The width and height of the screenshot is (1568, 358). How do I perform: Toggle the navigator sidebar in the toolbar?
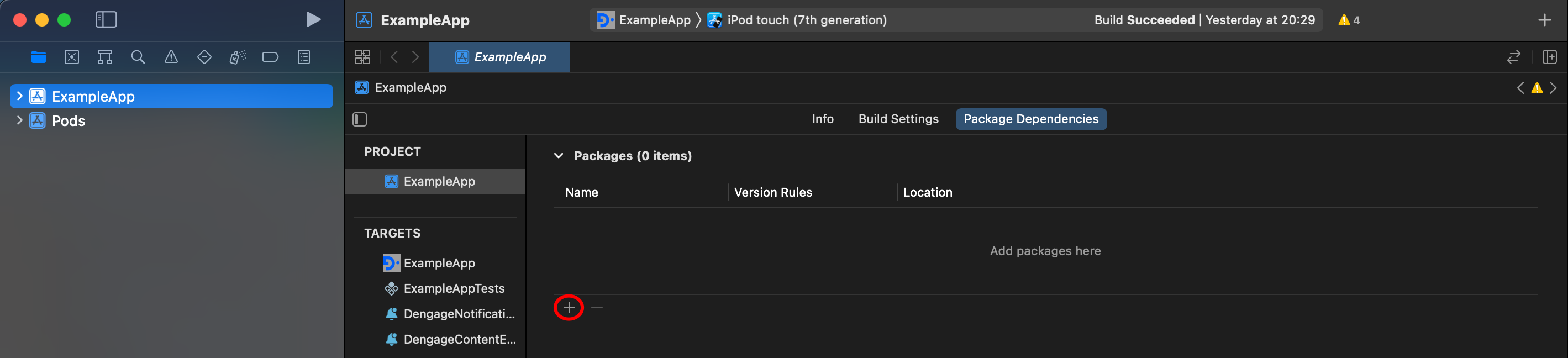point(106,20)
